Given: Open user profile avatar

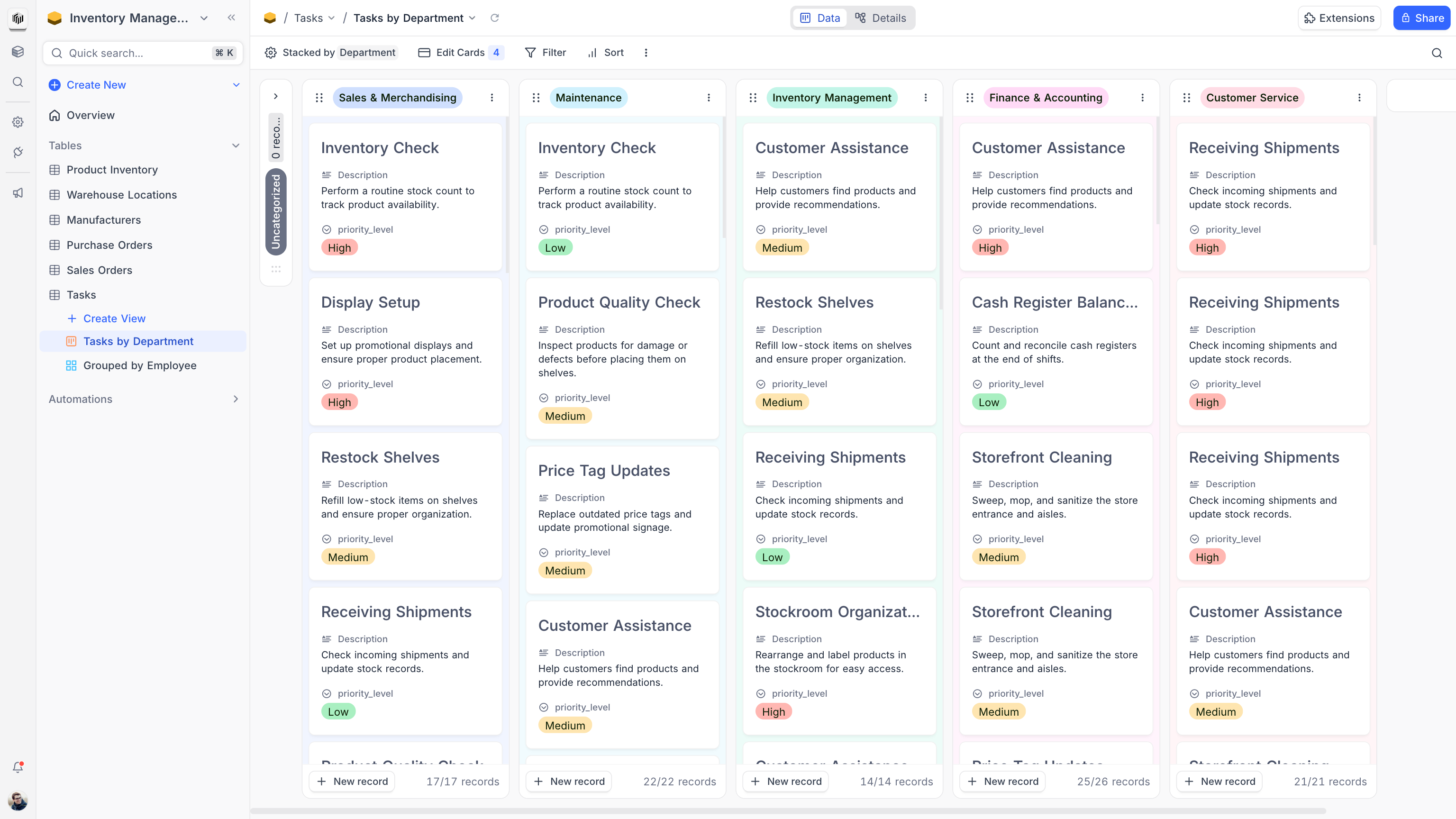Looking at the screenshot, I should point(18,801).
